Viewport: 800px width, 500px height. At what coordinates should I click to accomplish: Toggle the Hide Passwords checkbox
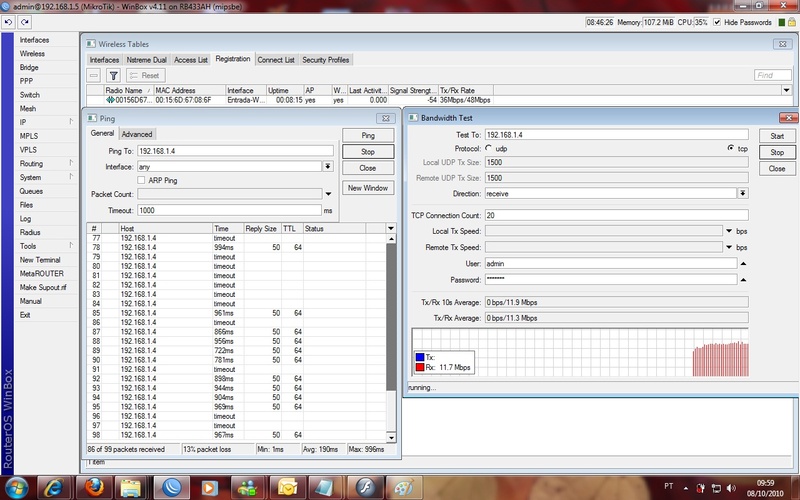coord(717,21)
